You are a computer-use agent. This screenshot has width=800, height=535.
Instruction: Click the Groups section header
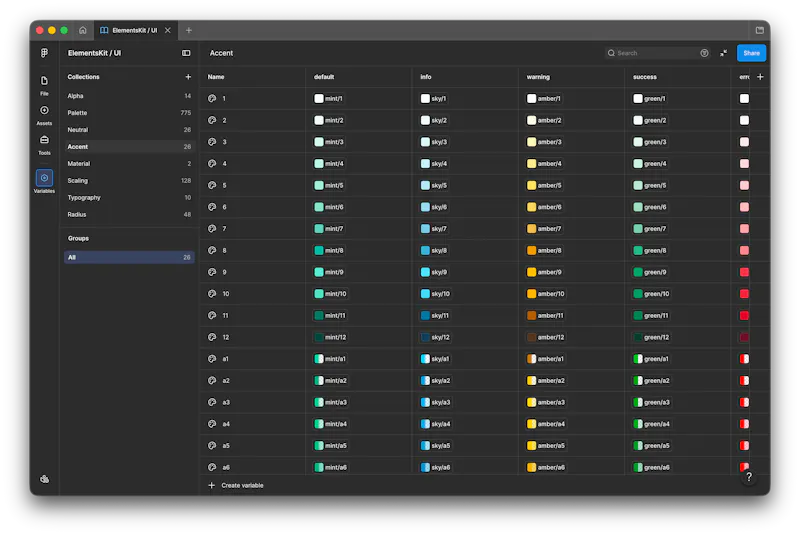(x=78, y=238)
